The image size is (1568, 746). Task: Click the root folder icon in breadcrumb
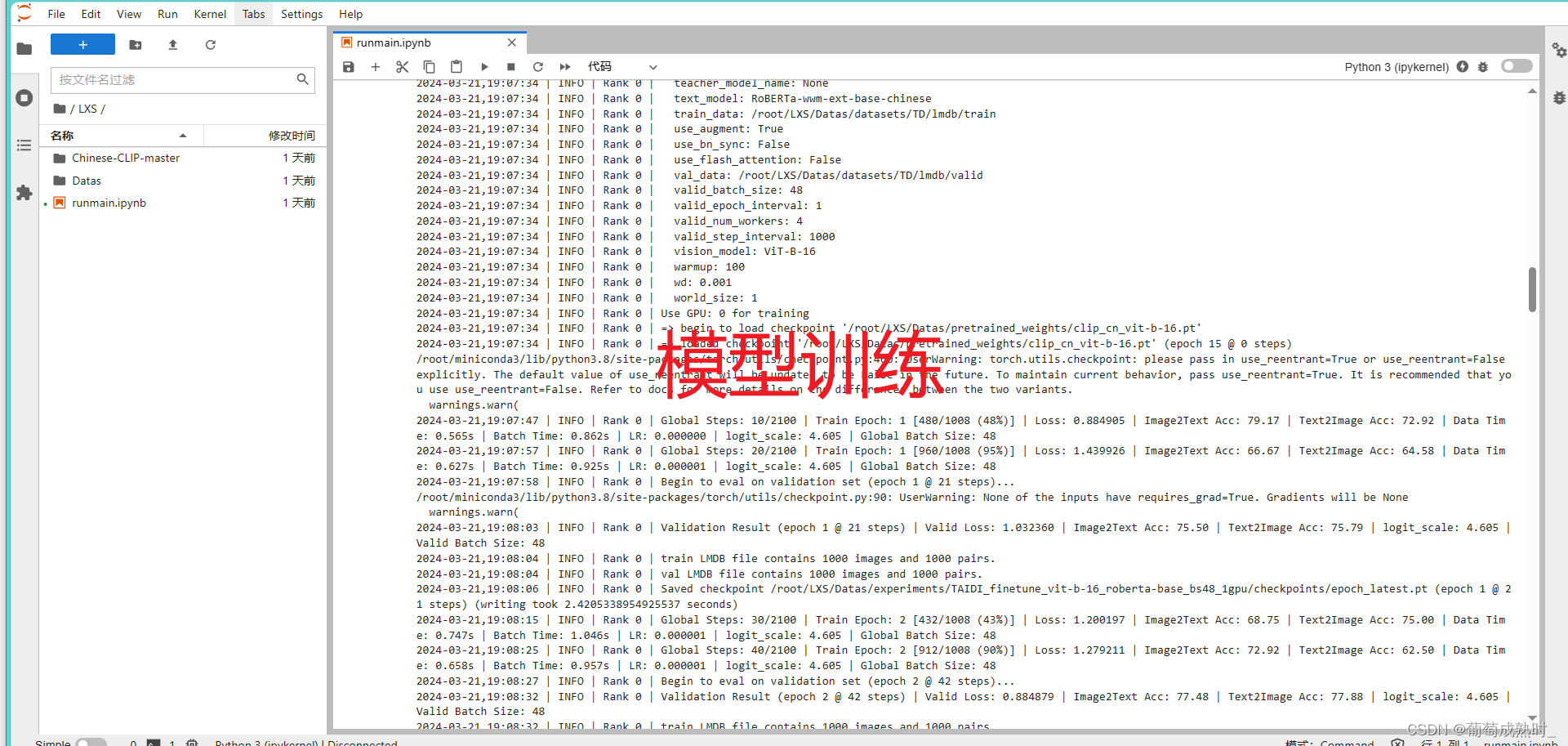[x=60, y=109]
